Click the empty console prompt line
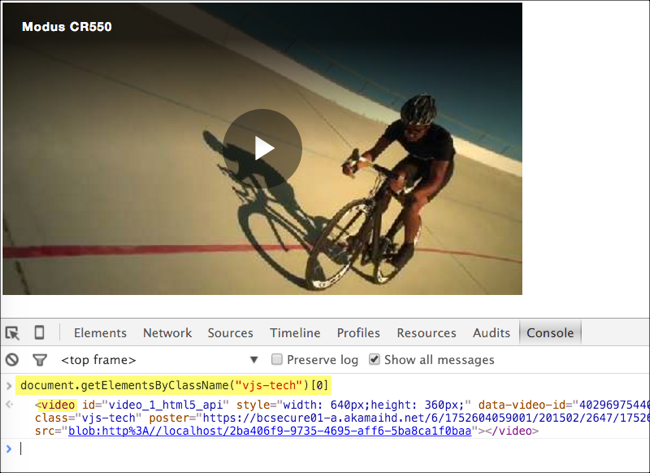The height and width of the screenshot is (473, 650). tap(300, 449)
